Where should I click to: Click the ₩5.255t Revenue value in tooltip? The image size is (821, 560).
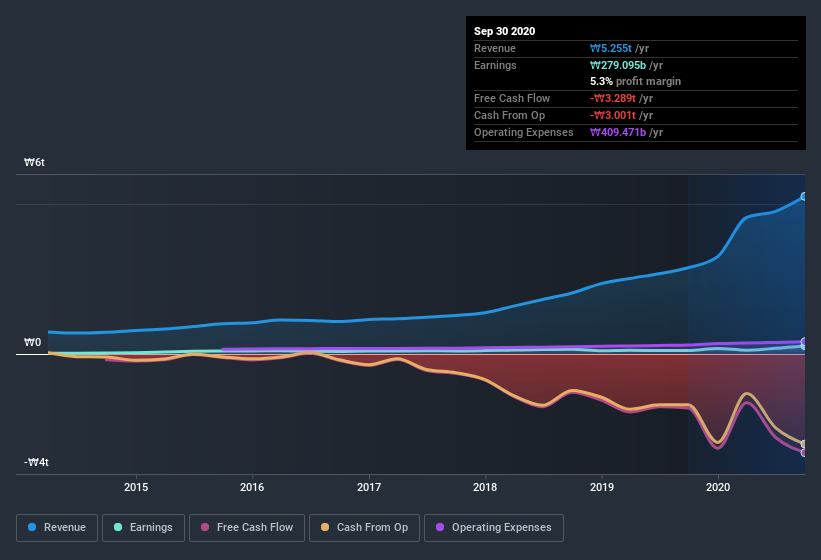tap(612, 48)
